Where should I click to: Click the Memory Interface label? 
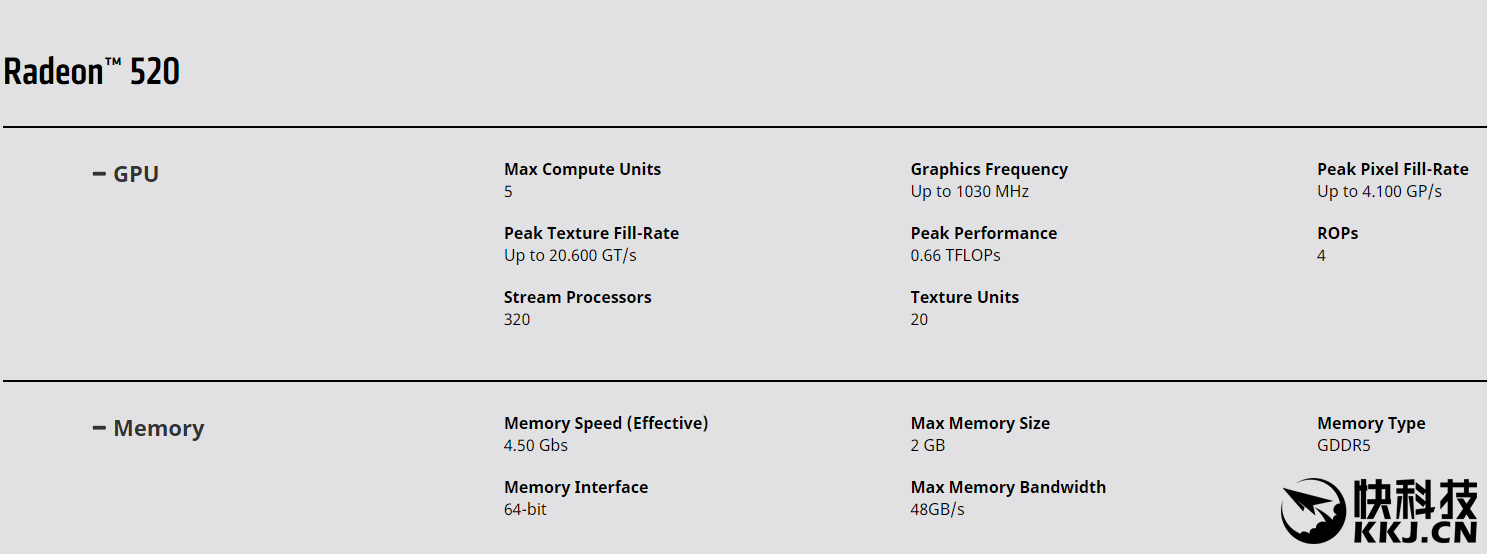coord(576,487)
